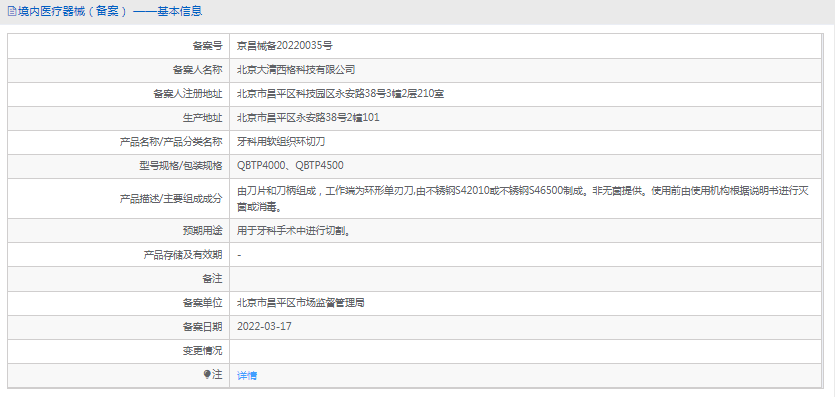The height and width of the screenshot is (397, 835).
Task: Click the document icon beside 境内医疗器械 title
Action: pyautogui.click(x=12, y=11)
